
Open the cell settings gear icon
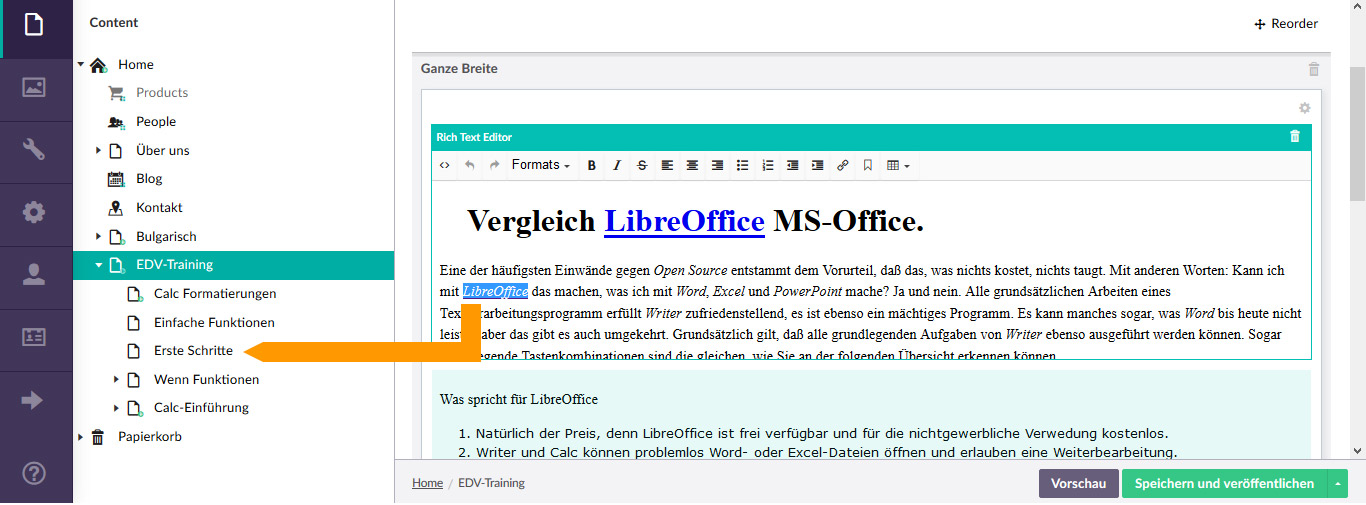point(1304,108)
